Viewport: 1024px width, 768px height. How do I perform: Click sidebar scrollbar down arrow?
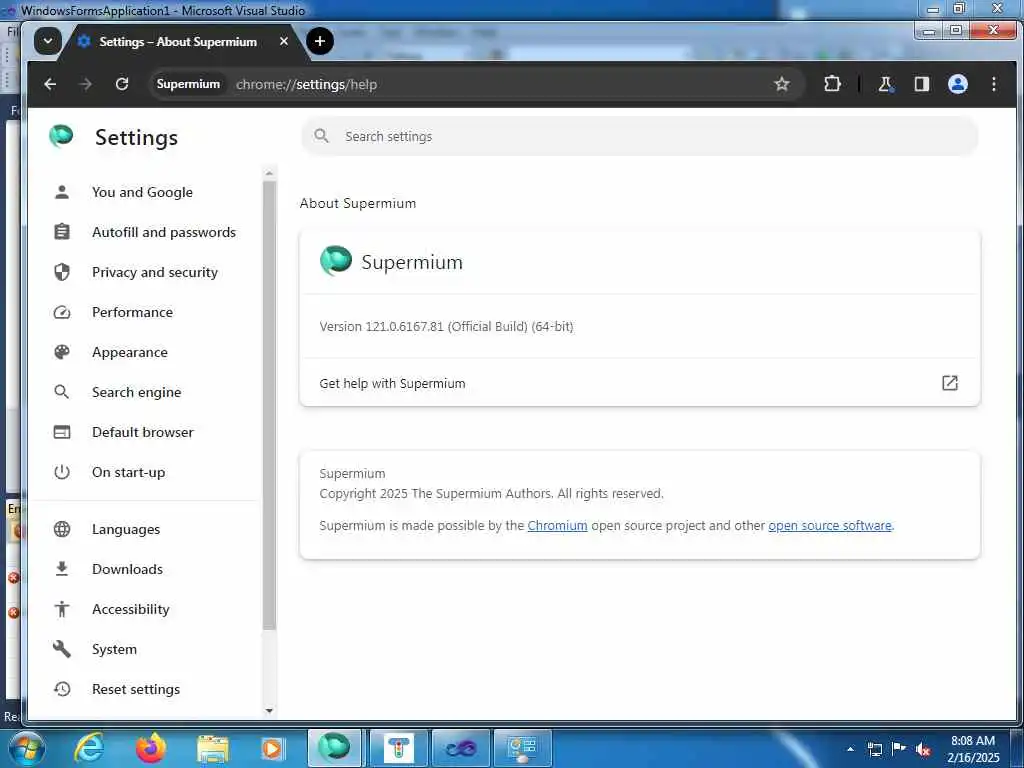(x=269, y=711)
